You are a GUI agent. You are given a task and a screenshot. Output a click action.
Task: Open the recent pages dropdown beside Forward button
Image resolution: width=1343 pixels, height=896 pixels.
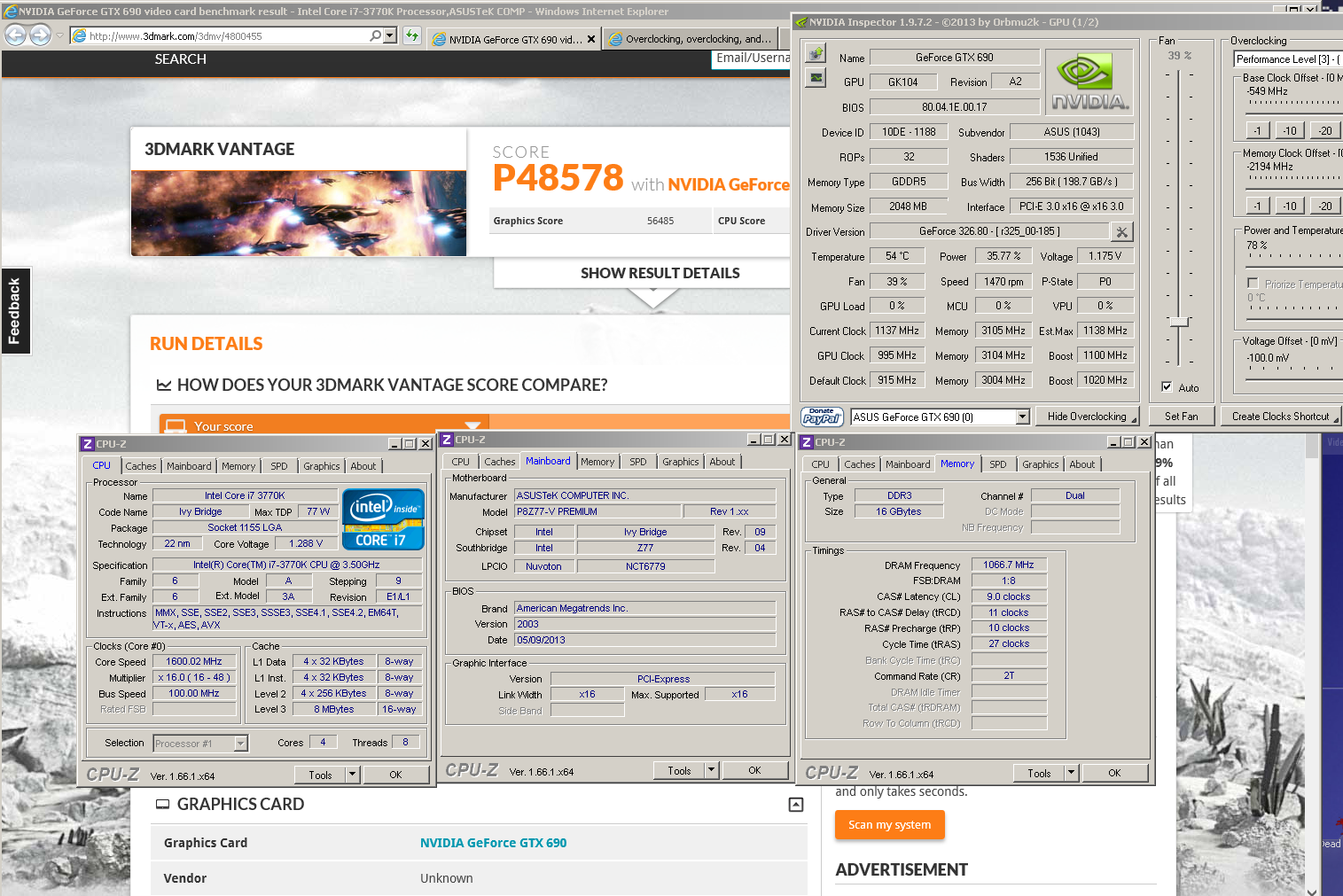point(59,35)
